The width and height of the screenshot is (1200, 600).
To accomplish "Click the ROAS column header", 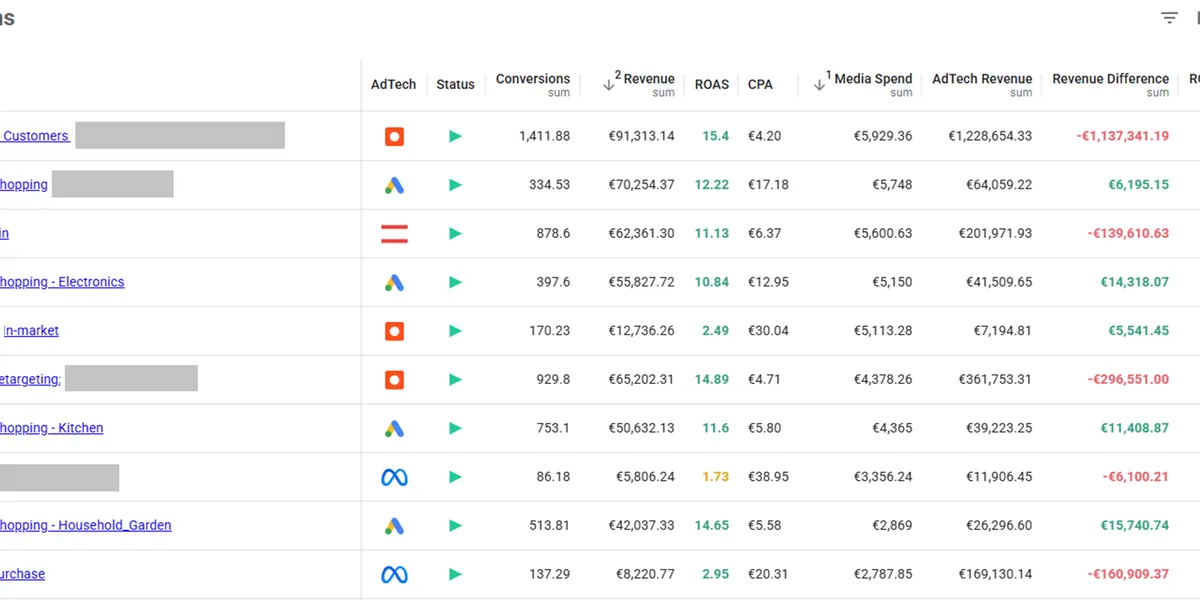I will point(712,84).
